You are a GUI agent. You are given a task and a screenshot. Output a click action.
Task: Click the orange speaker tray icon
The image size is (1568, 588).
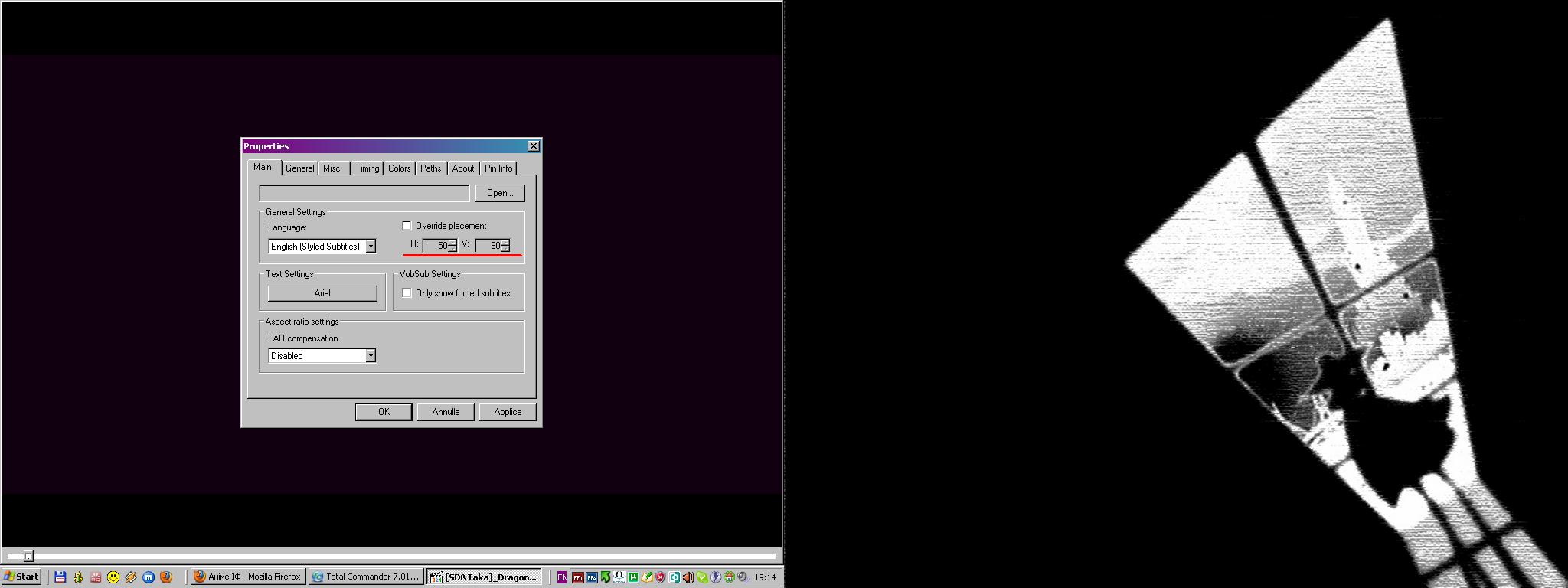(688, 577)
